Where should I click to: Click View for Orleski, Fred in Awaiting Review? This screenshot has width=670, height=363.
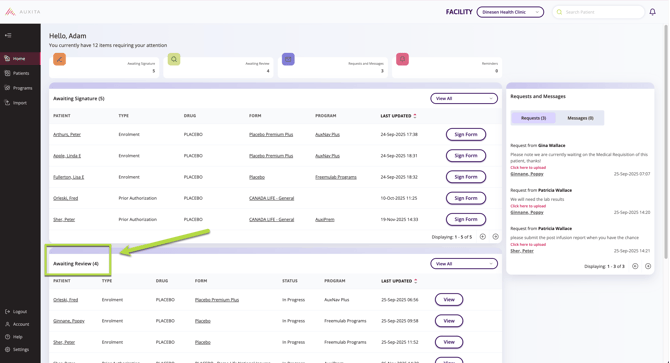pos(449,300)
